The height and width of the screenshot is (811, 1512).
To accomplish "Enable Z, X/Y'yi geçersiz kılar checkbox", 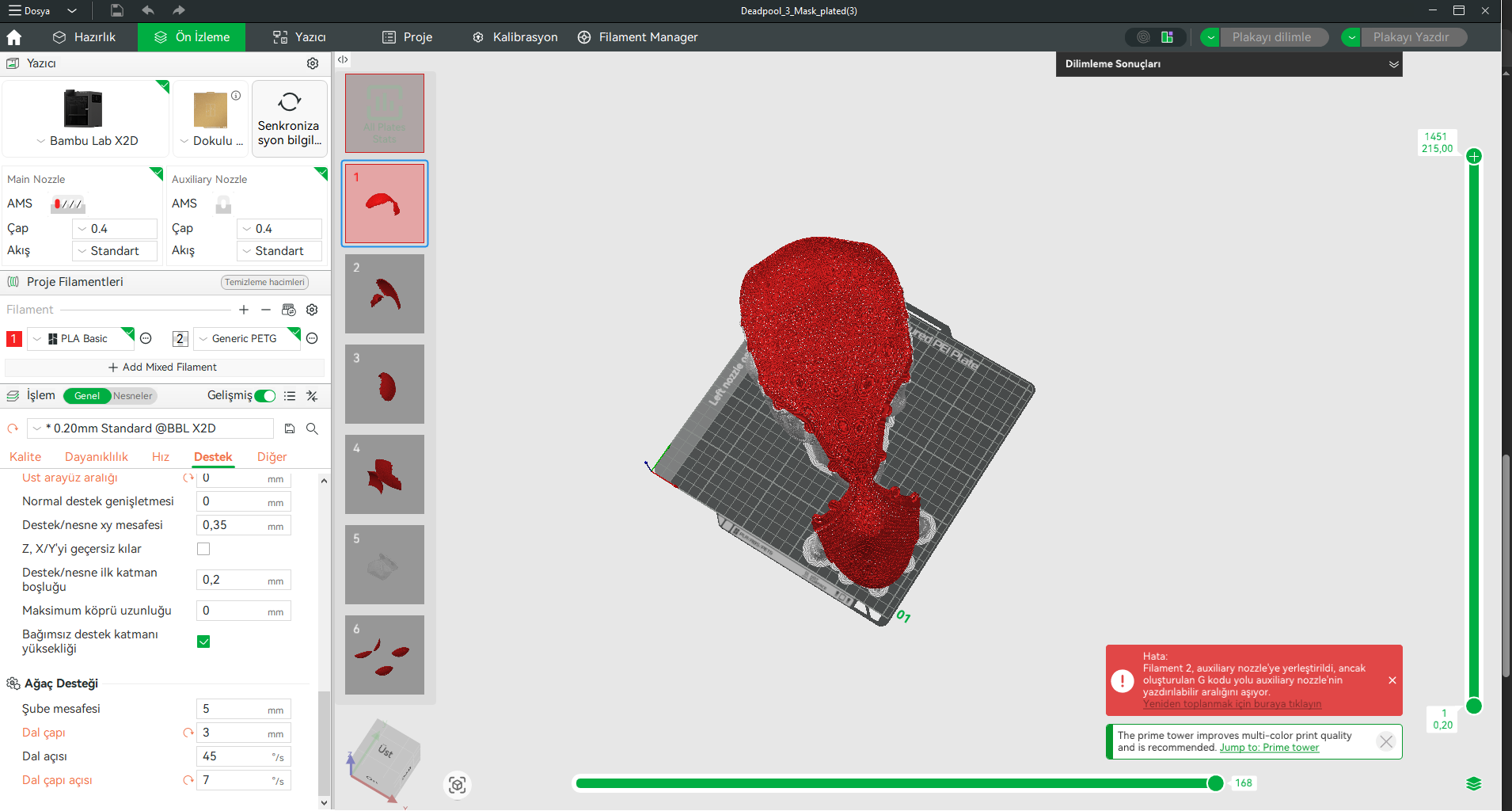I will point(203,549).
